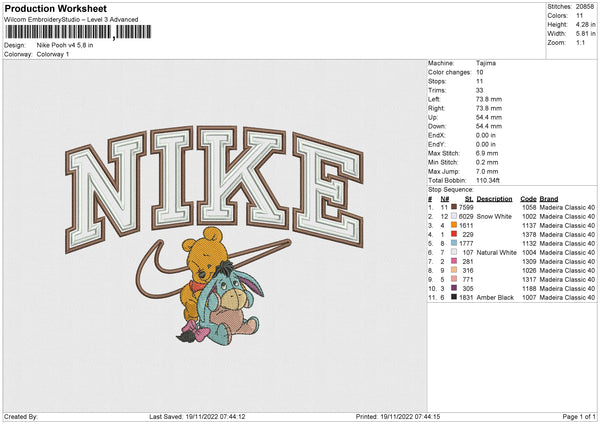Viewport: 600px width, 424px height.
Task: Click the Max Jump value 7.0 mm
Action: (487, 171)
